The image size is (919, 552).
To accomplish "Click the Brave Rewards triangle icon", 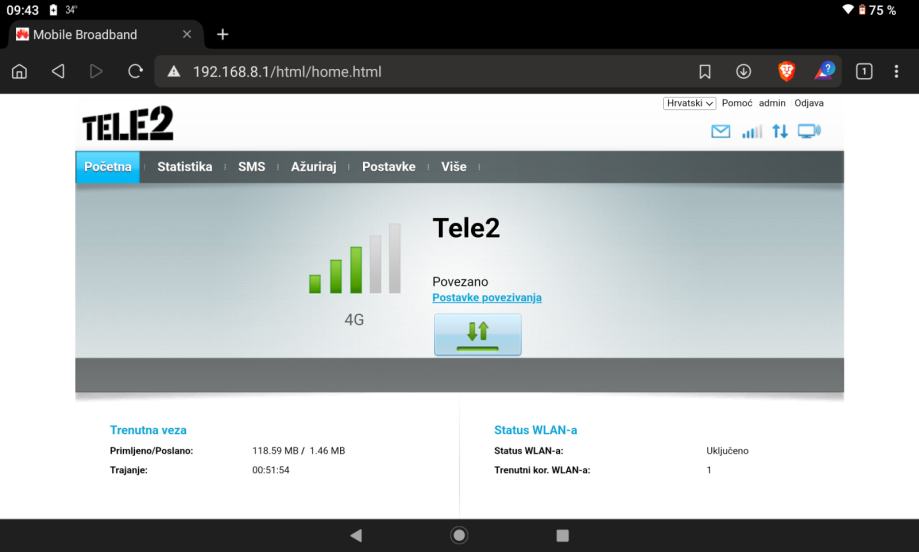I will 824,71.
